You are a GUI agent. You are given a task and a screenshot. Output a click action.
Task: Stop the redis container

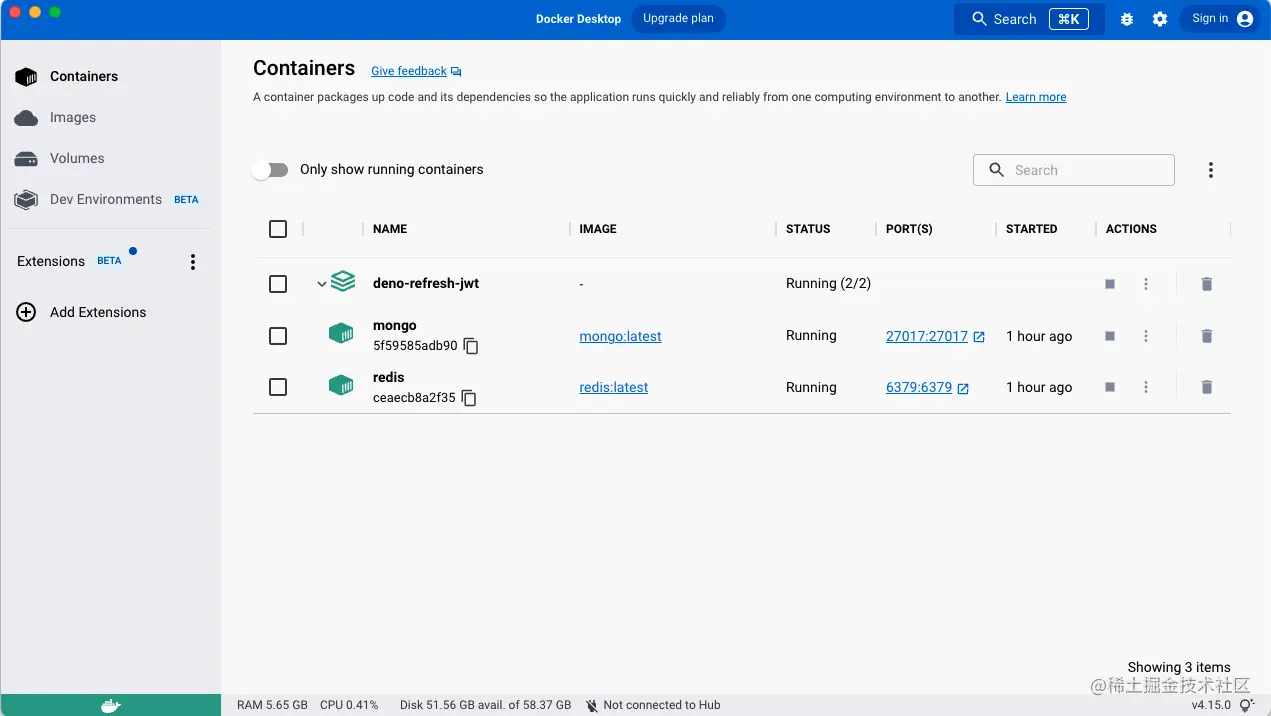pyautogui.click(x=1110, y=387)
